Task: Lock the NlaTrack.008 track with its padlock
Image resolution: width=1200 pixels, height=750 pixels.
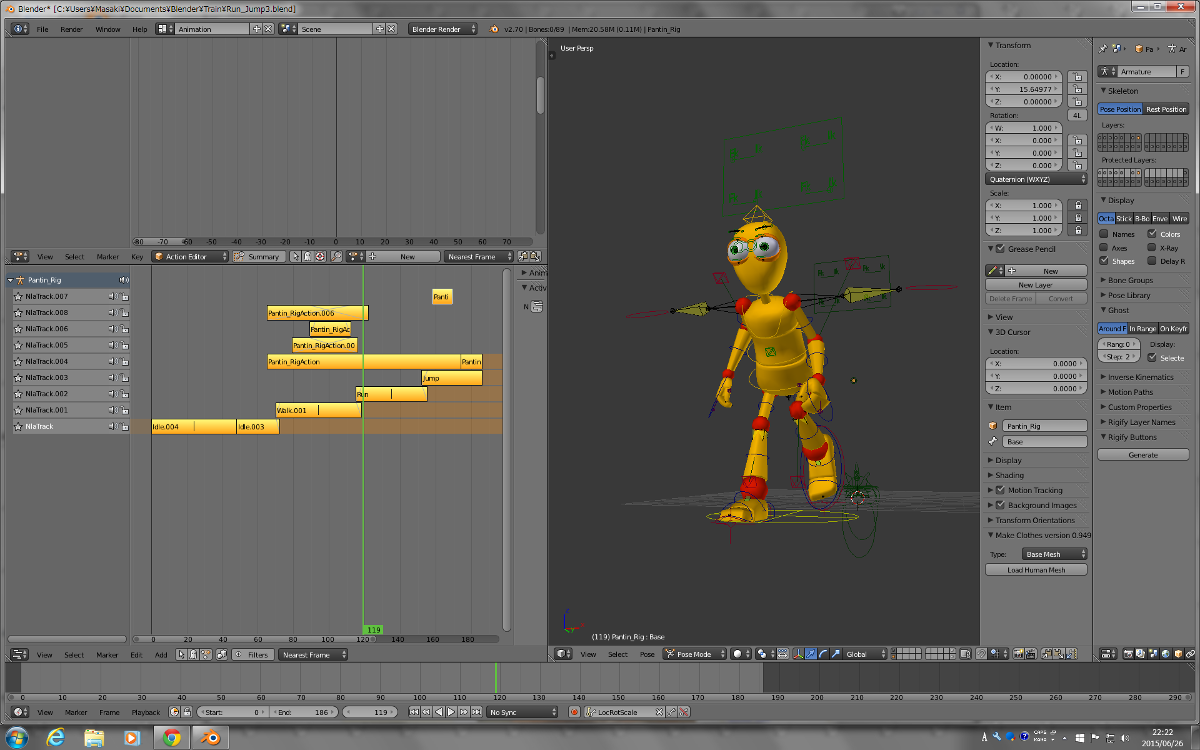Action: (124, 313)
